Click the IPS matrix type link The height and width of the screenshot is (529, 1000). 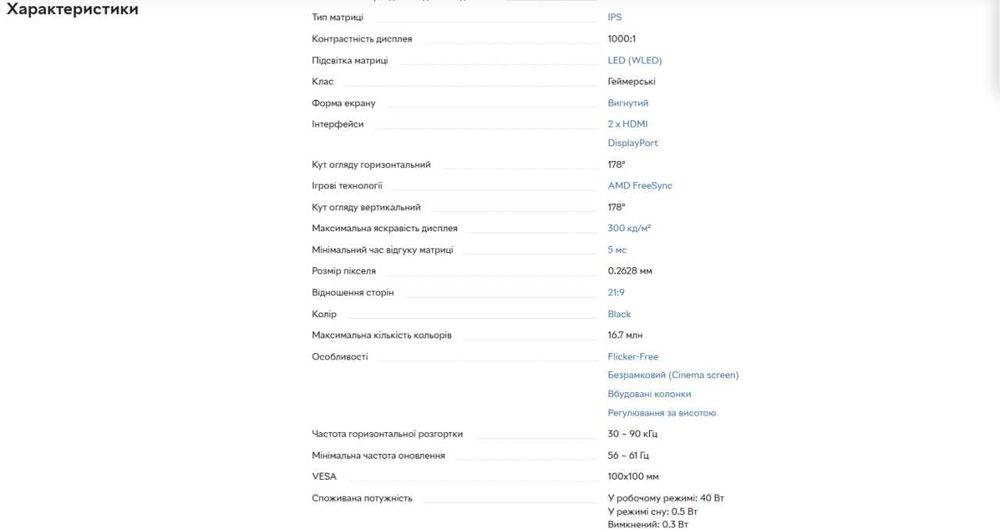(614, 17)
